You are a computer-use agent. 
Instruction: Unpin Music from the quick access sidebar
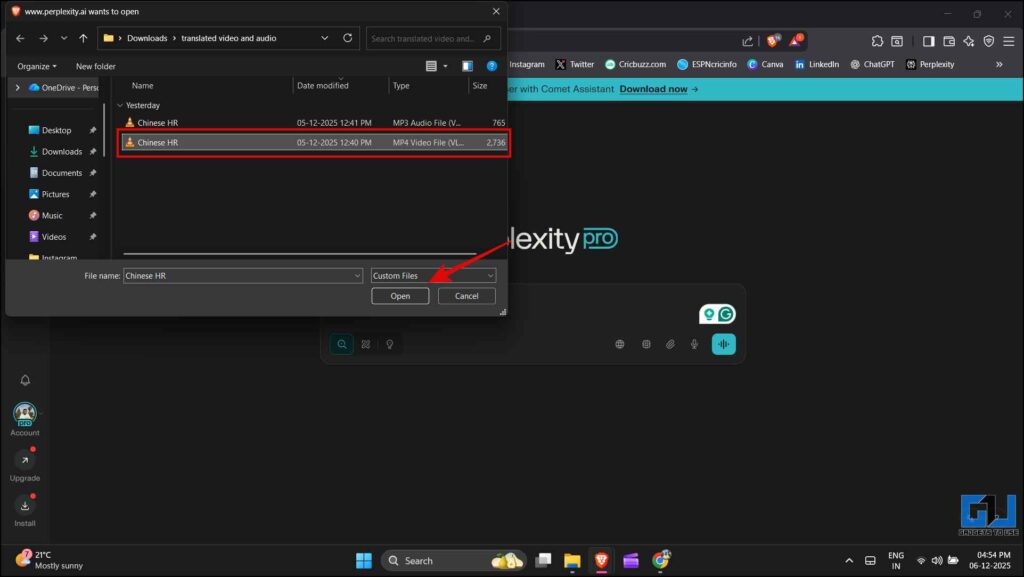92,215
